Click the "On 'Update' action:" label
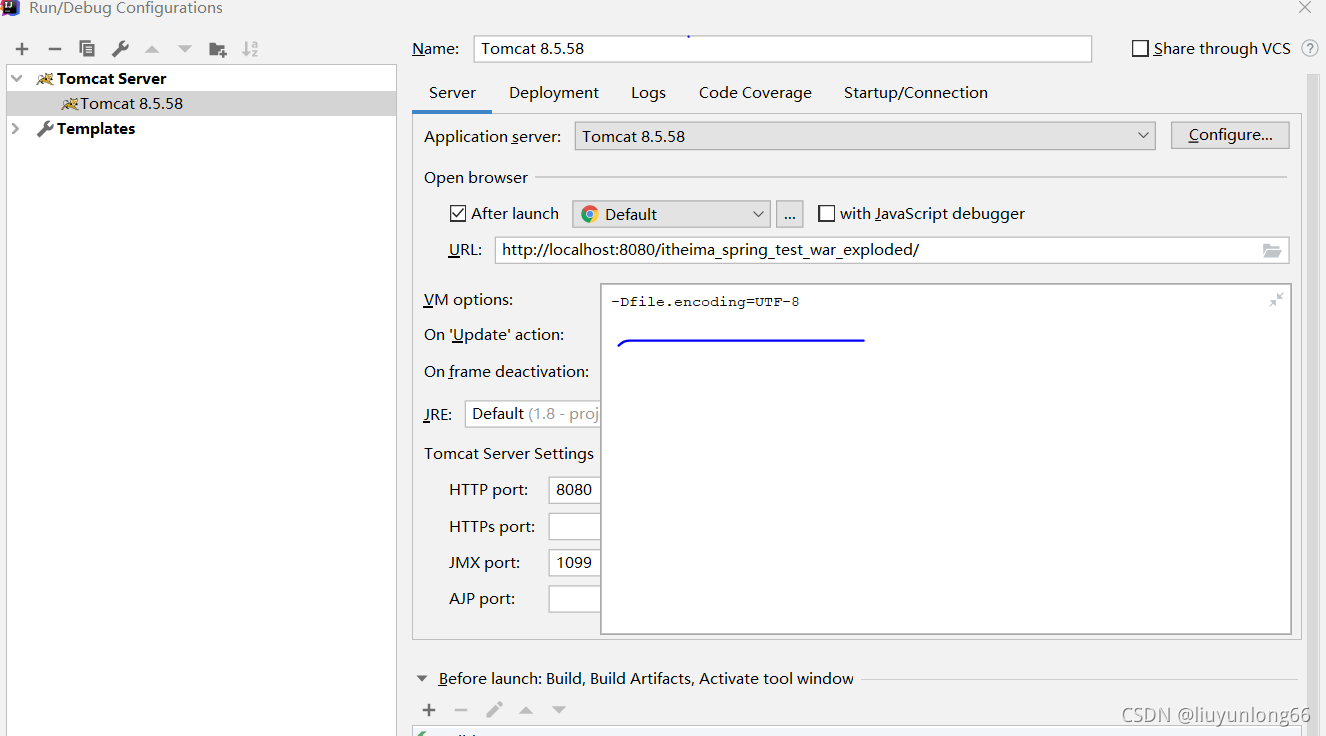Image resolution: width=1326 pixels, height=736 pixels. (x=494, y=334)
